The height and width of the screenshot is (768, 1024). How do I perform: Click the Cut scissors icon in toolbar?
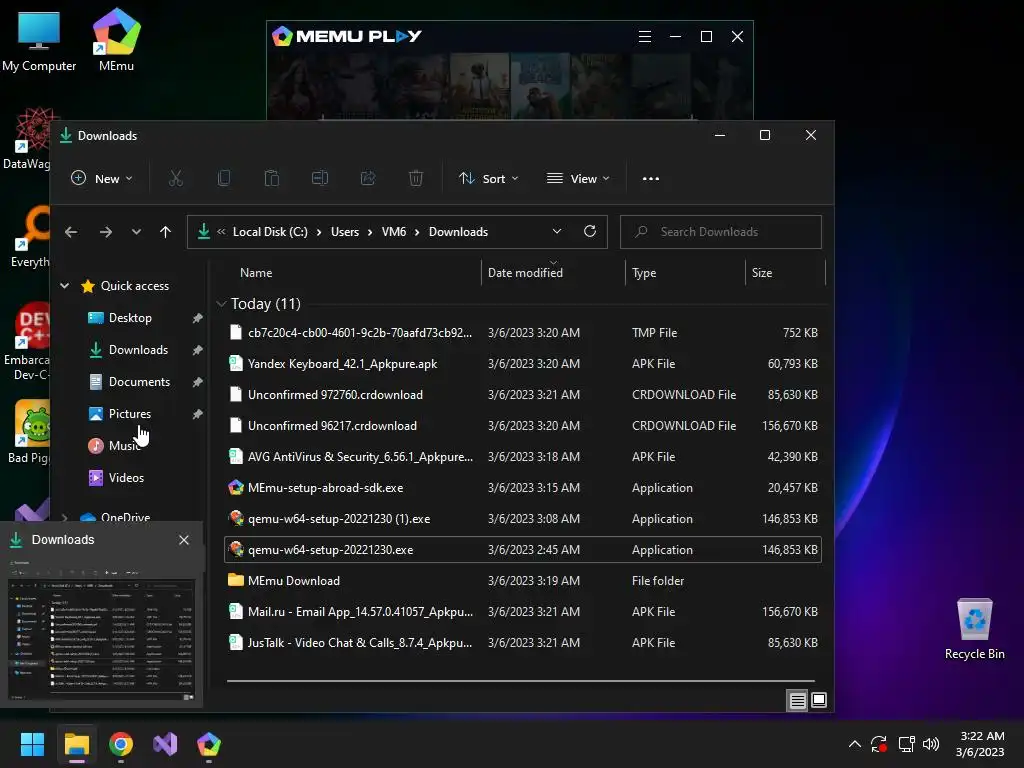coord(176,178)
